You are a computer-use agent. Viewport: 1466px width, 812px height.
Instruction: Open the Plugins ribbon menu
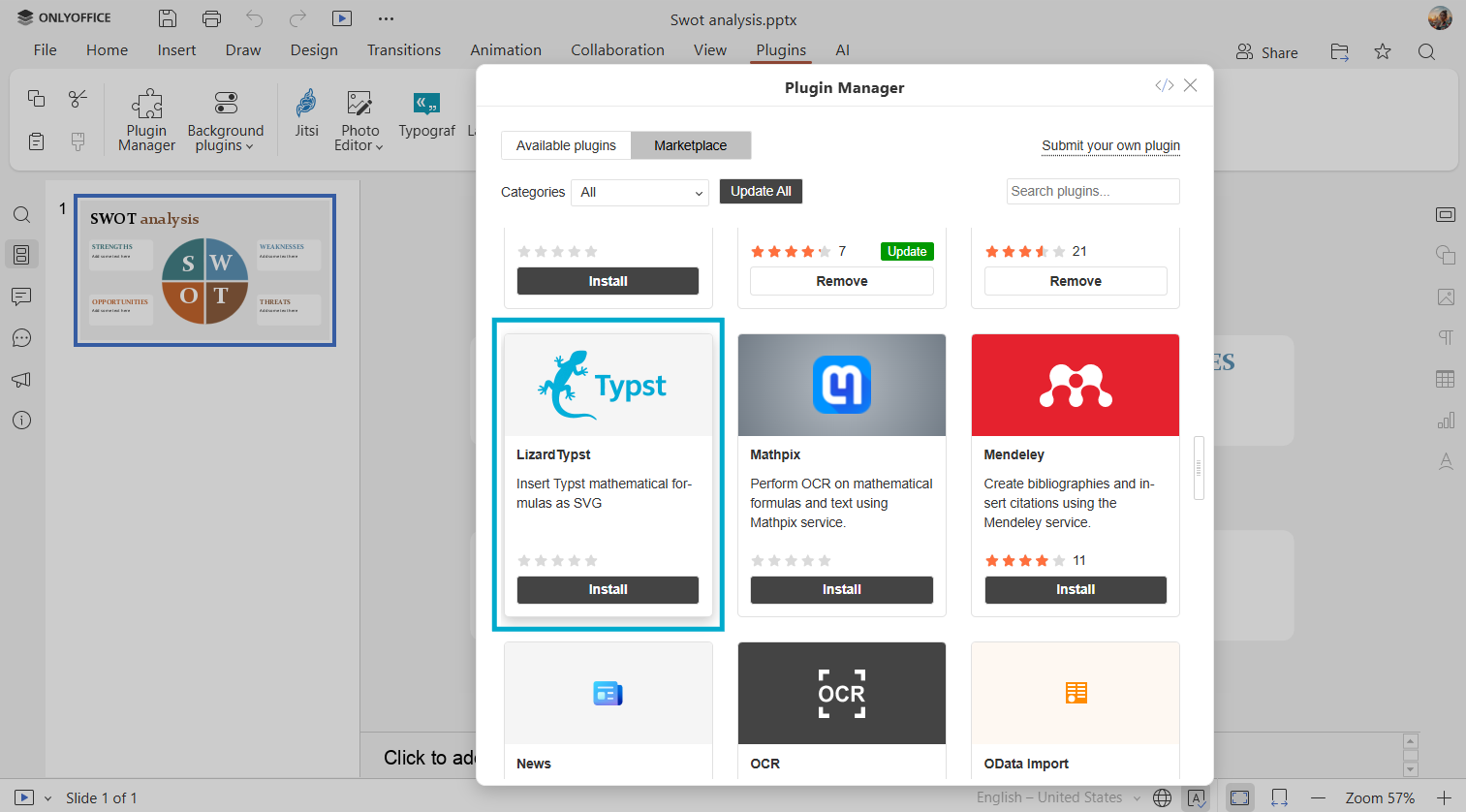[780, 49]
